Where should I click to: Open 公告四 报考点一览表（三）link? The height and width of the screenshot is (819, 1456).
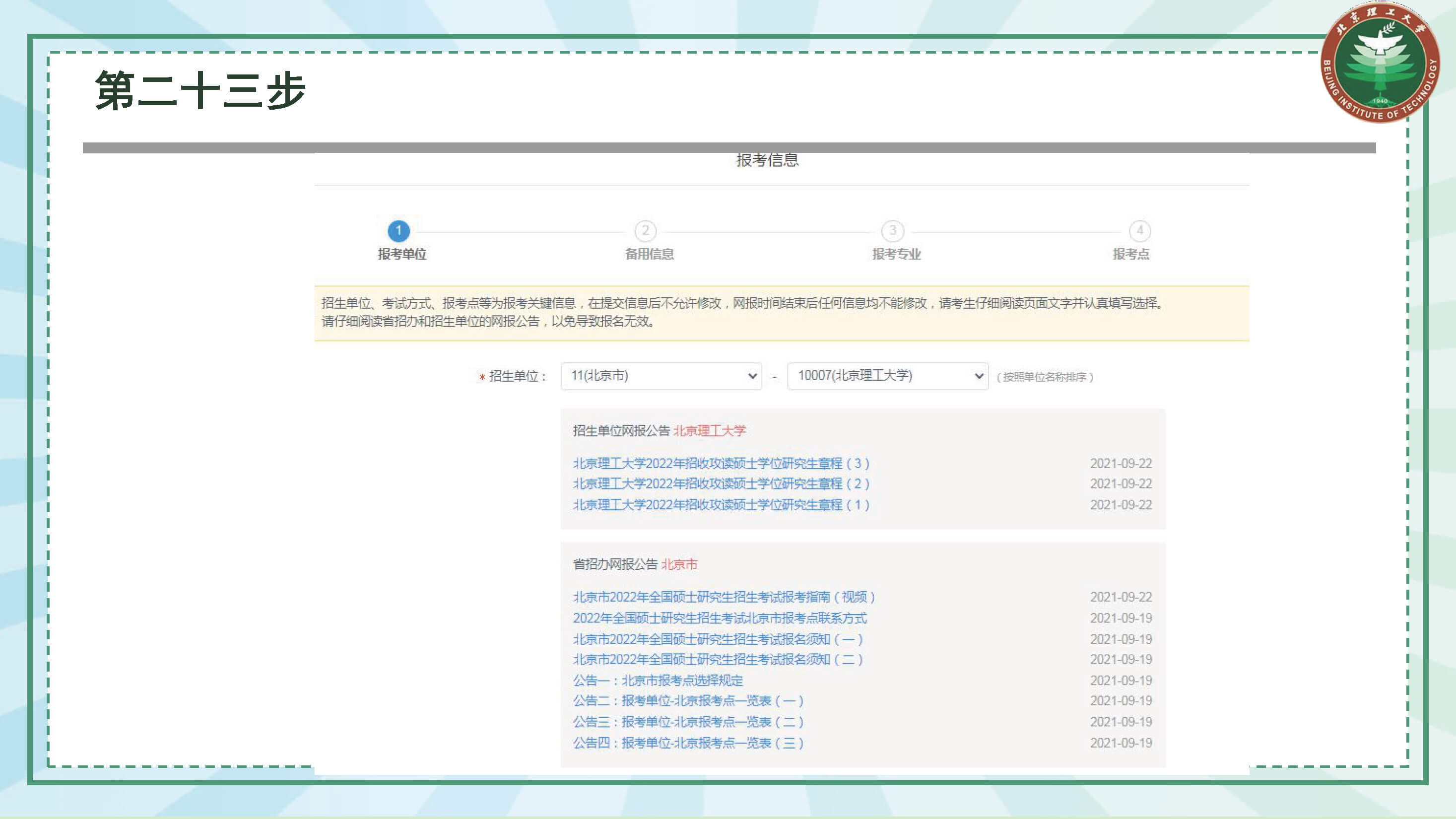[x=688, y=743]
